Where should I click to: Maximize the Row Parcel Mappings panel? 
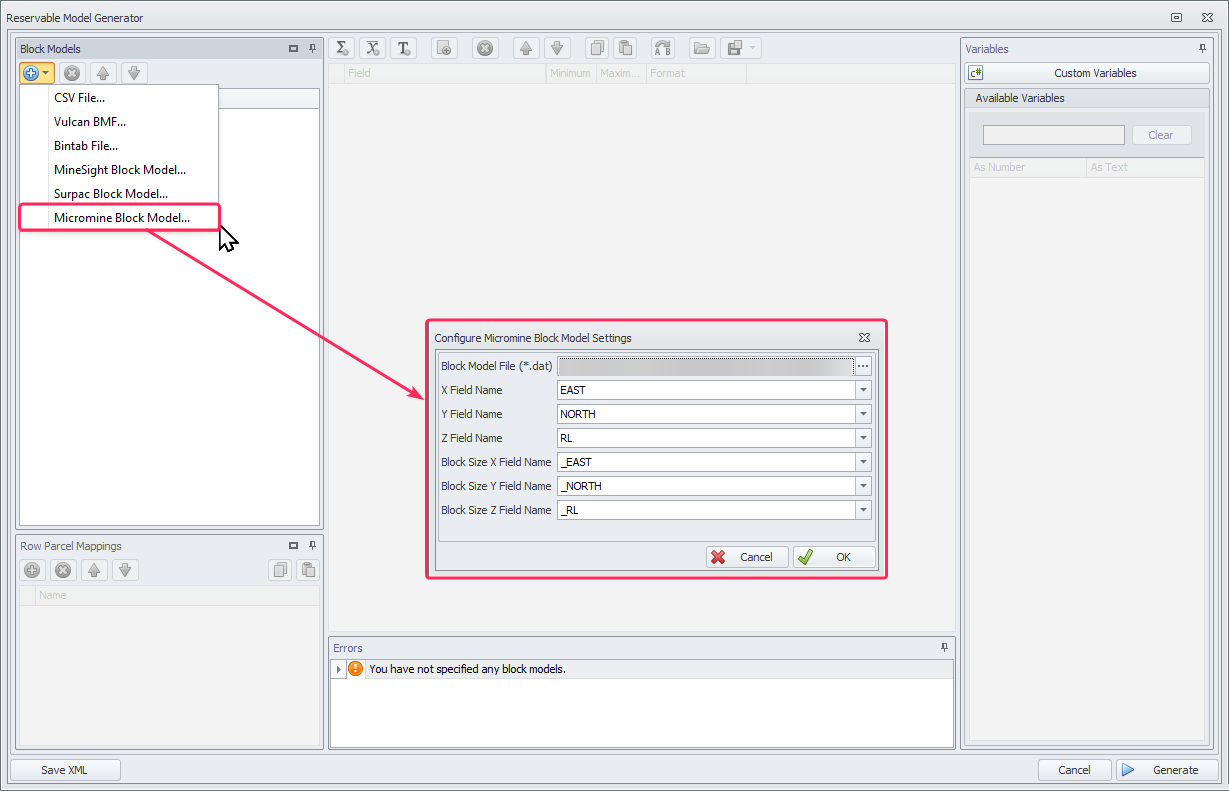tap(293, 546)
